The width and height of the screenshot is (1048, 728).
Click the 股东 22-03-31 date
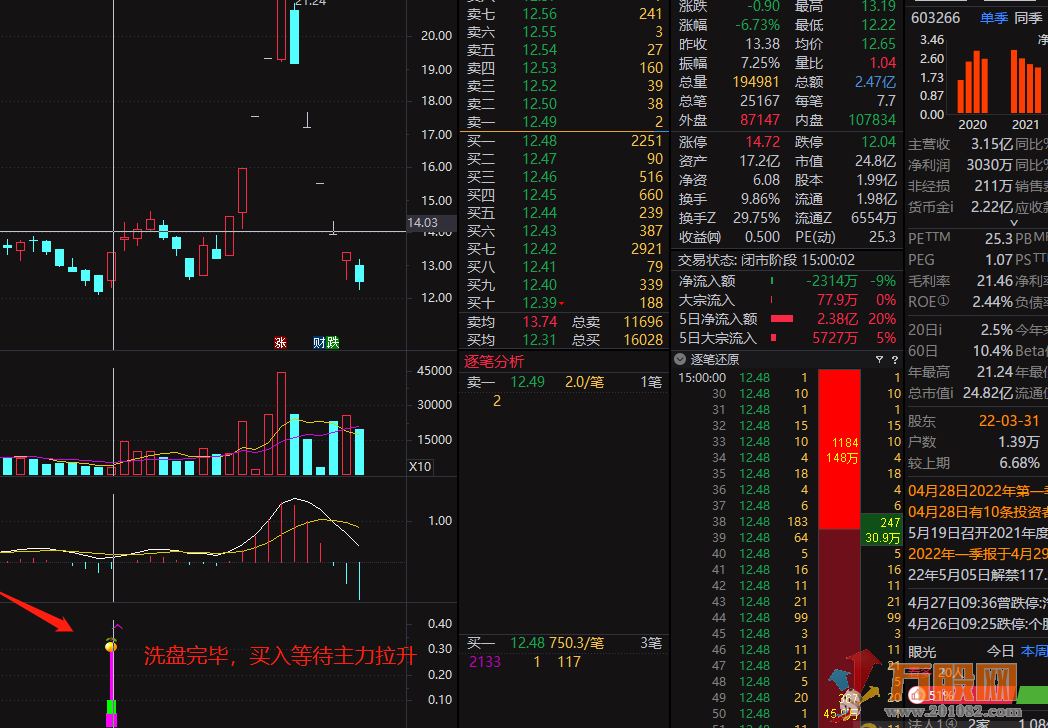click(x=1009, y=422)
